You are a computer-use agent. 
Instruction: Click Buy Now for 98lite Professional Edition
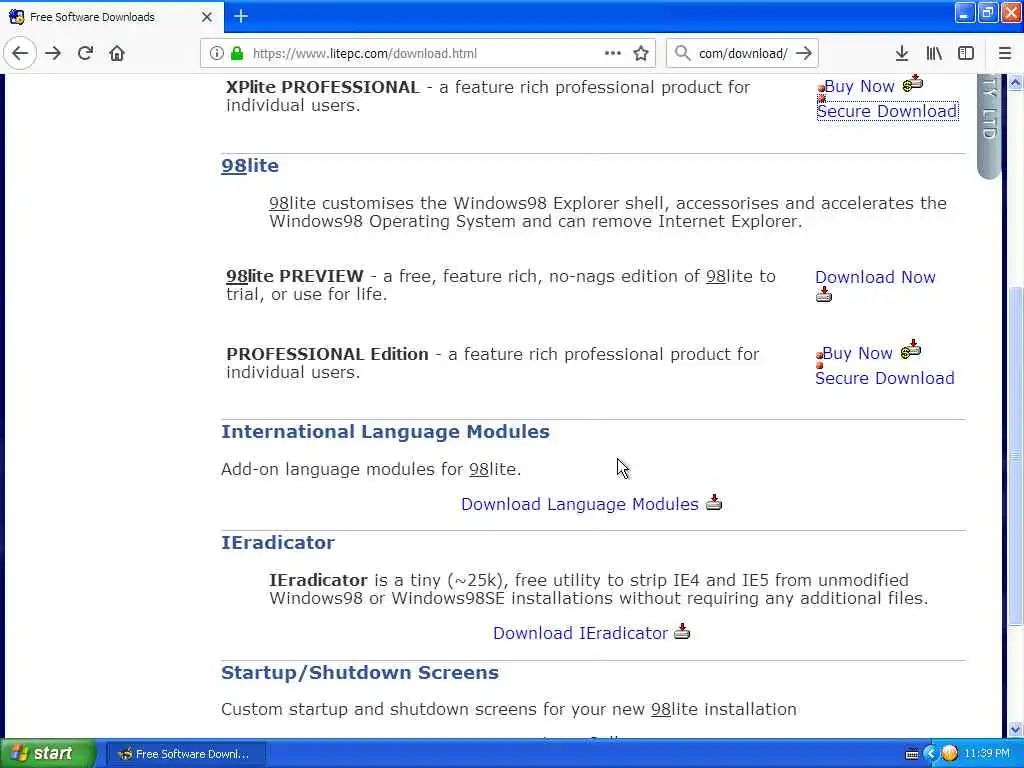coord(857,353)
